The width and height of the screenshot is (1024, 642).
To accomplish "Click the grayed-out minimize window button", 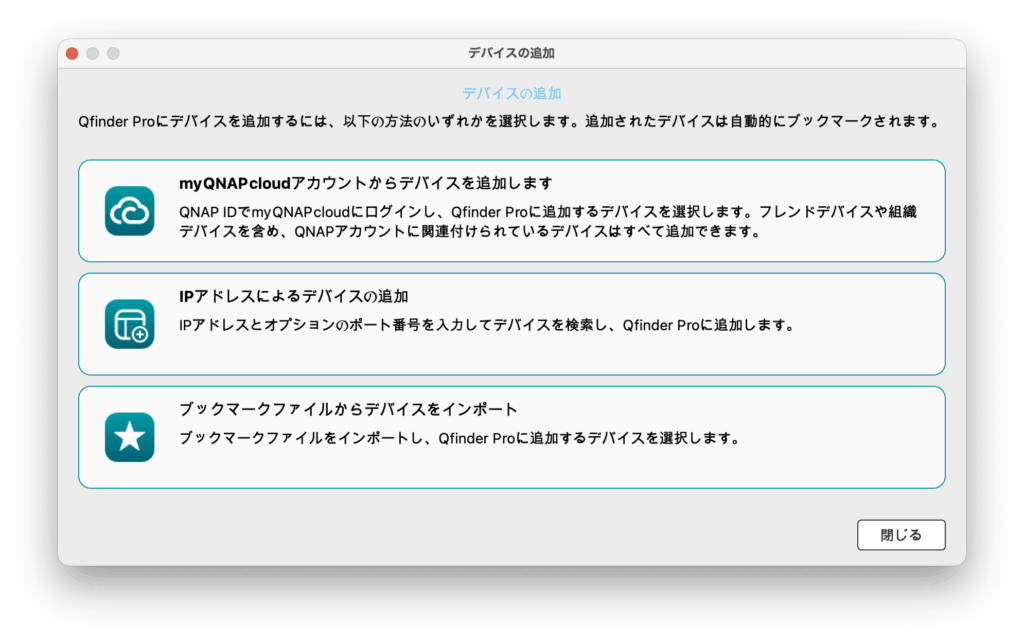I will (92, 53).
